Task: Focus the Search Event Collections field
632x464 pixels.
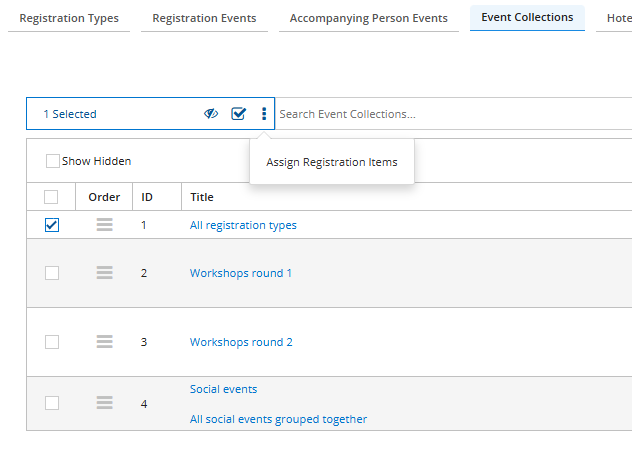Action: pos(453,114)
